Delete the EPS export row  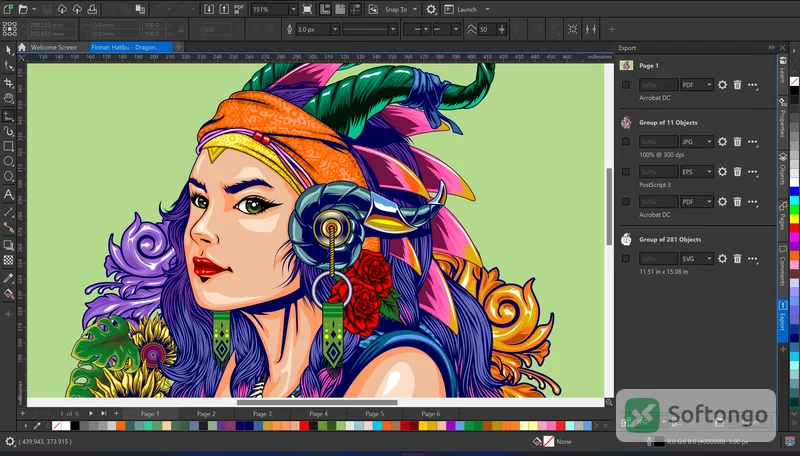tap(737, 171)
